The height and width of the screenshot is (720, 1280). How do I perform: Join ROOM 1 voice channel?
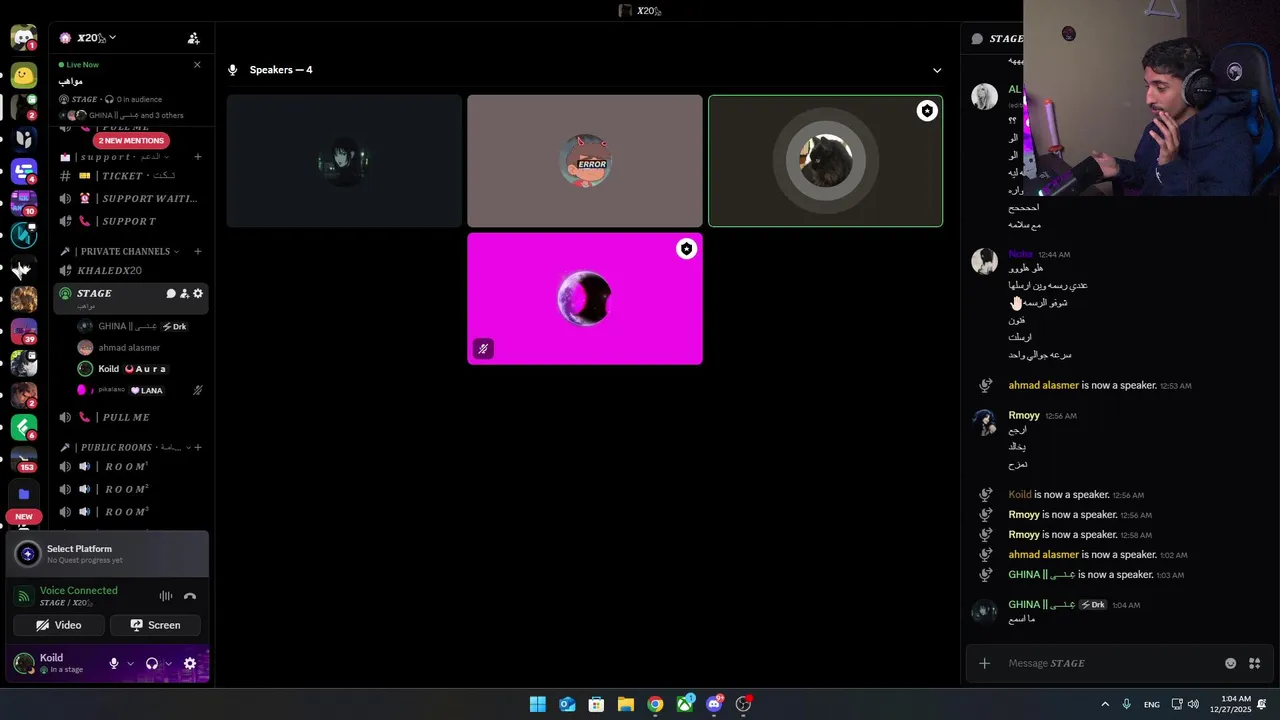(130, 467)
